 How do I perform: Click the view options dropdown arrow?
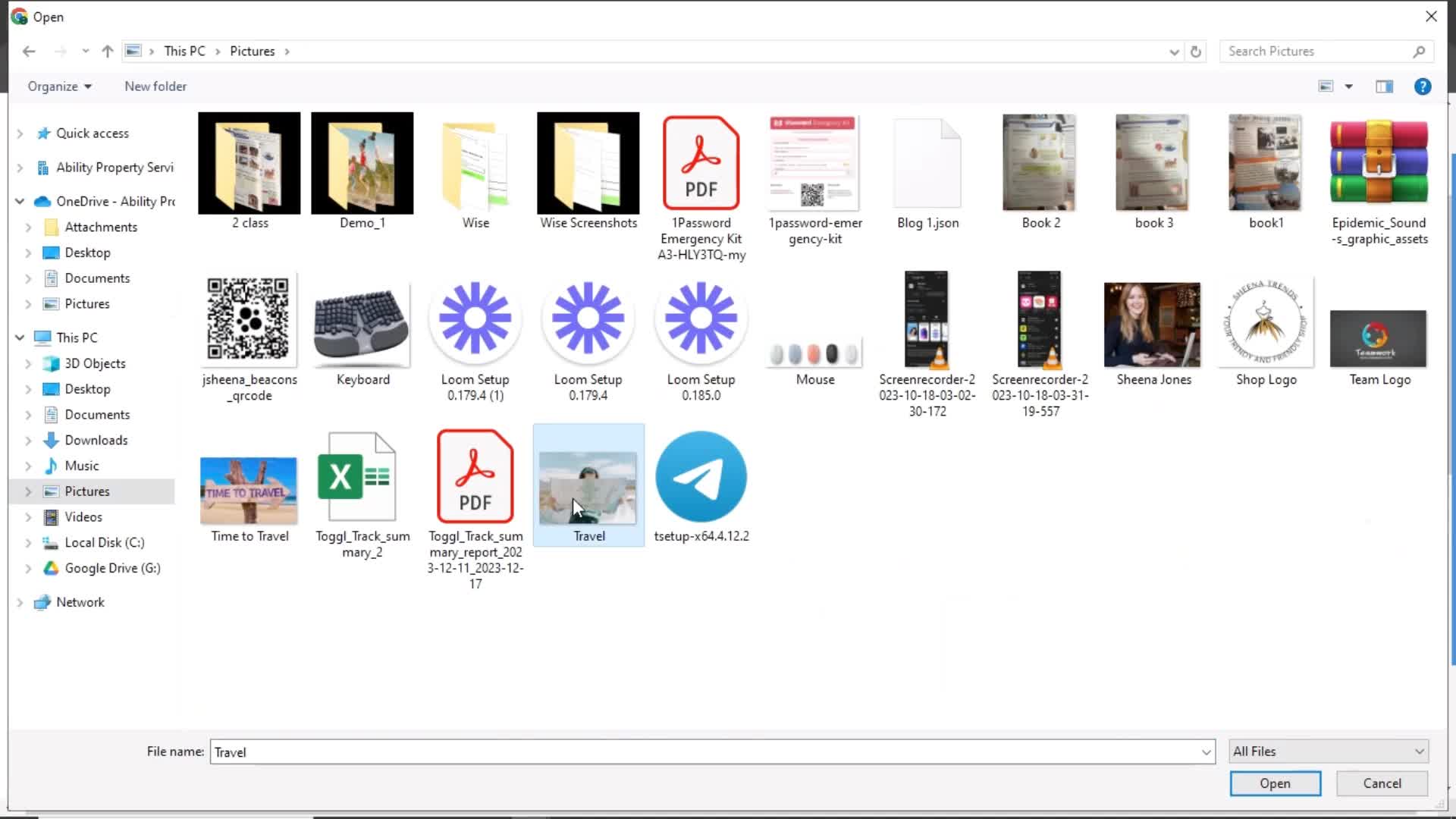[x=1349, y=87]
